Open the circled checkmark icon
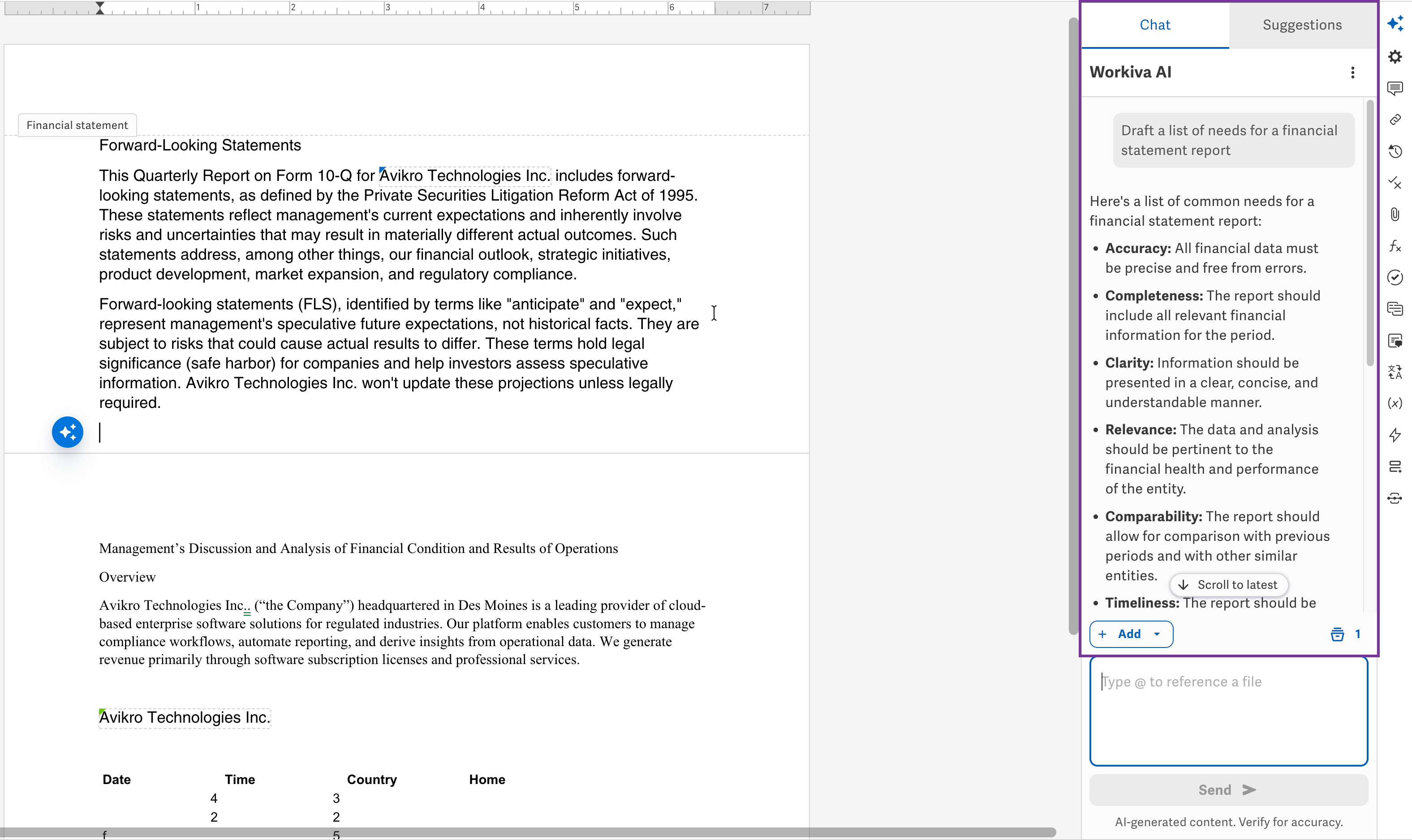Viewport: 1412px width, 840px height. [1395, 277]
